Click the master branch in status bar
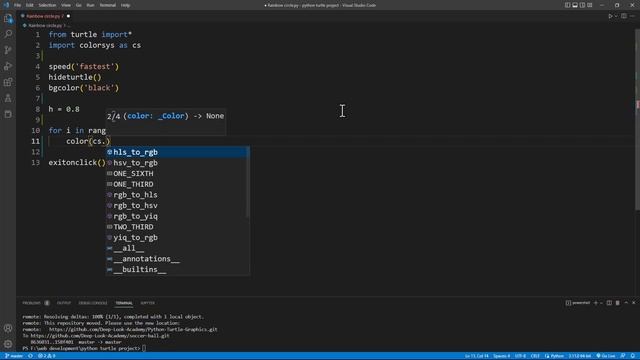Viewport: 640px width, 360px height. [x=14, y=356]
